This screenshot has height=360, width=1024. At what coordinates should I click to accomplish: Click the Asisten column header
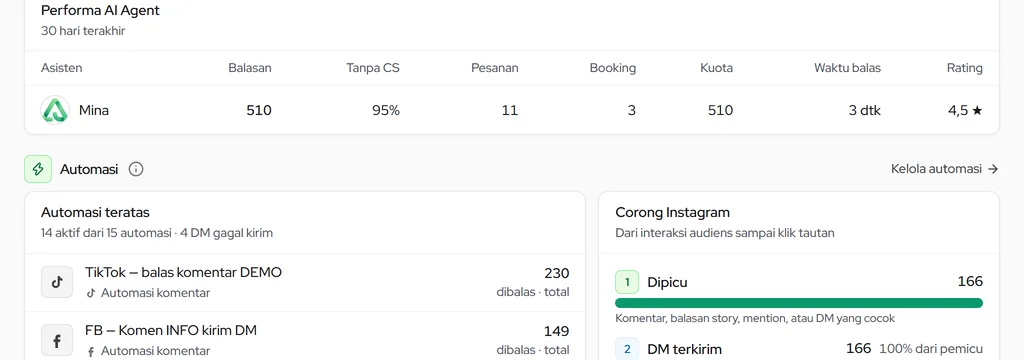tap(62, 68)
